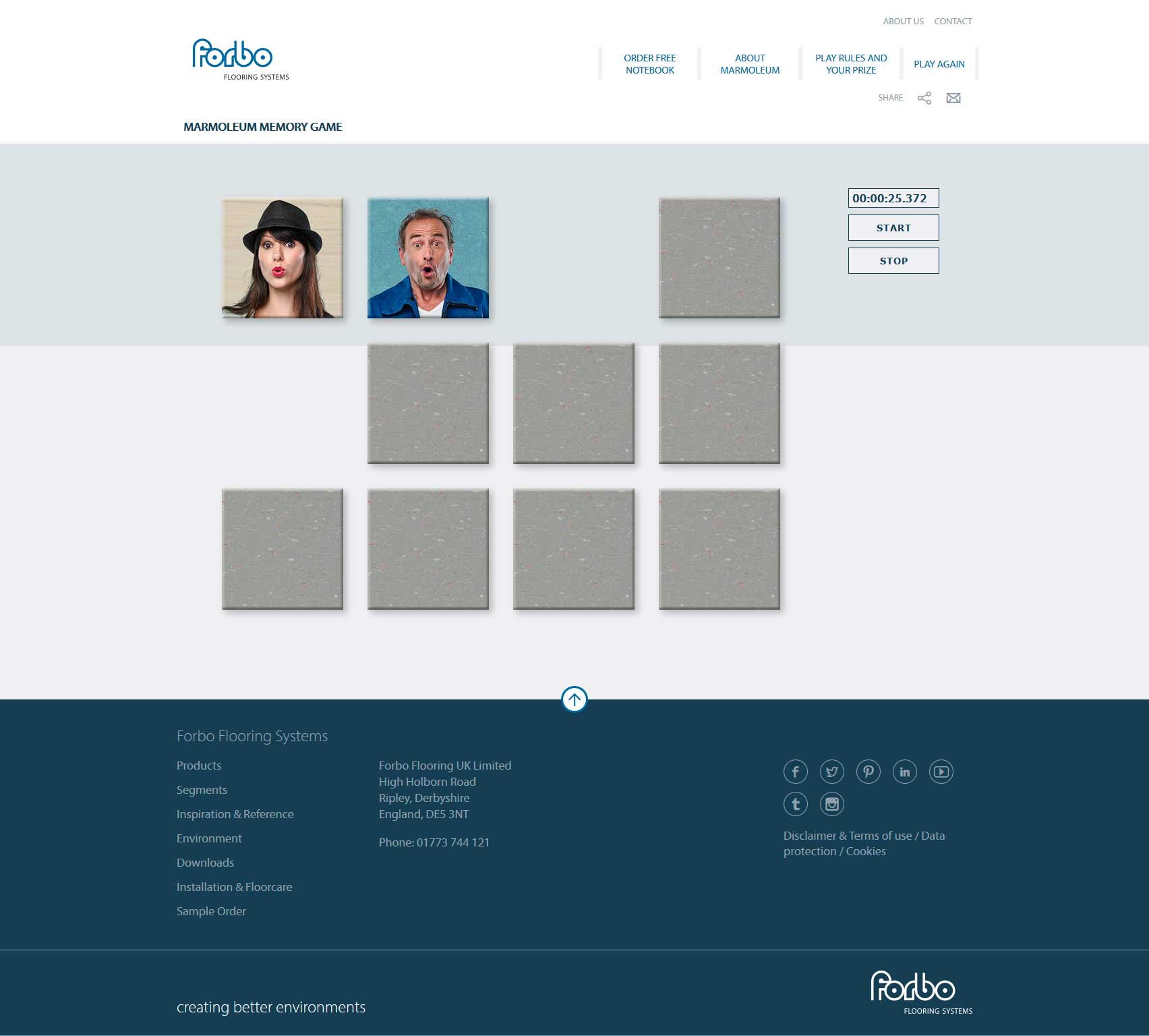Click the Contact link at top
1149x1036 pixels.
pos(952,22)
